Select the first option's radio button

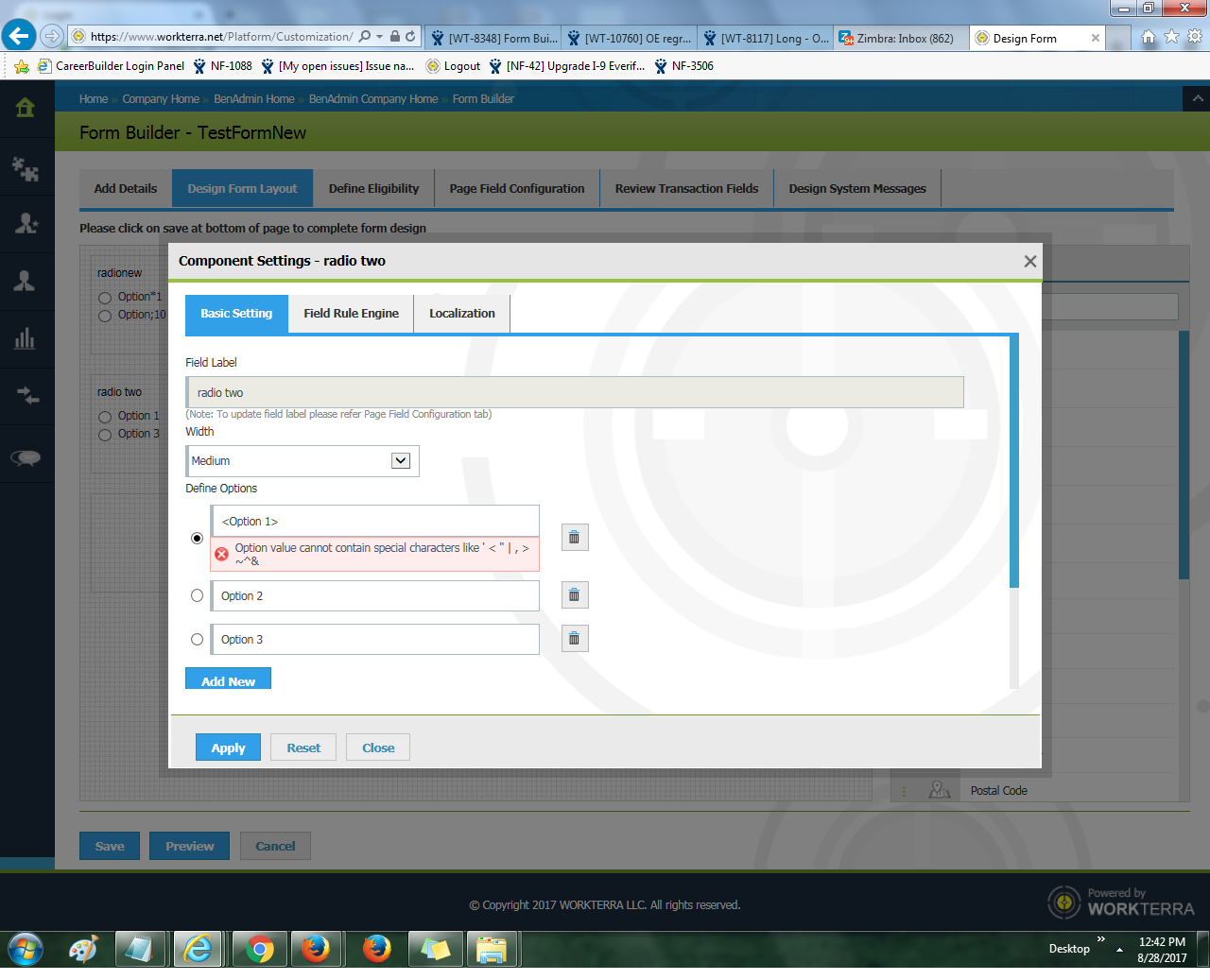(197, 538)
